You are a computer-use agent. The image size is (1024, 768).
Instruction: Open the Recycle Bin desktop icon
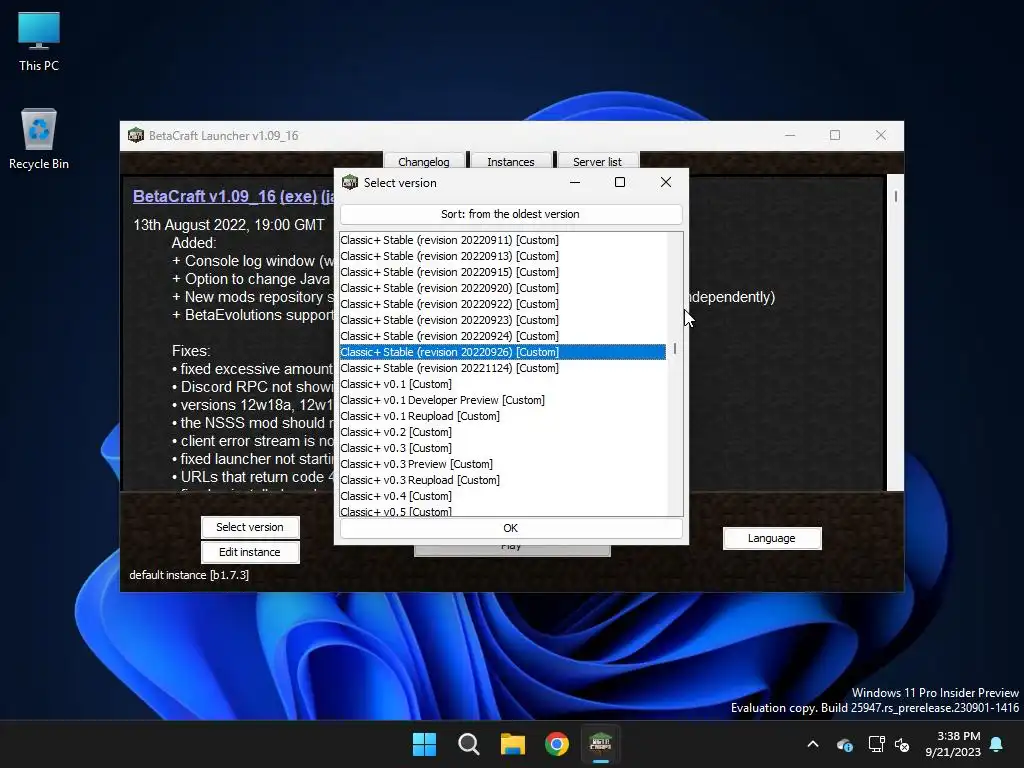point(39,139)
